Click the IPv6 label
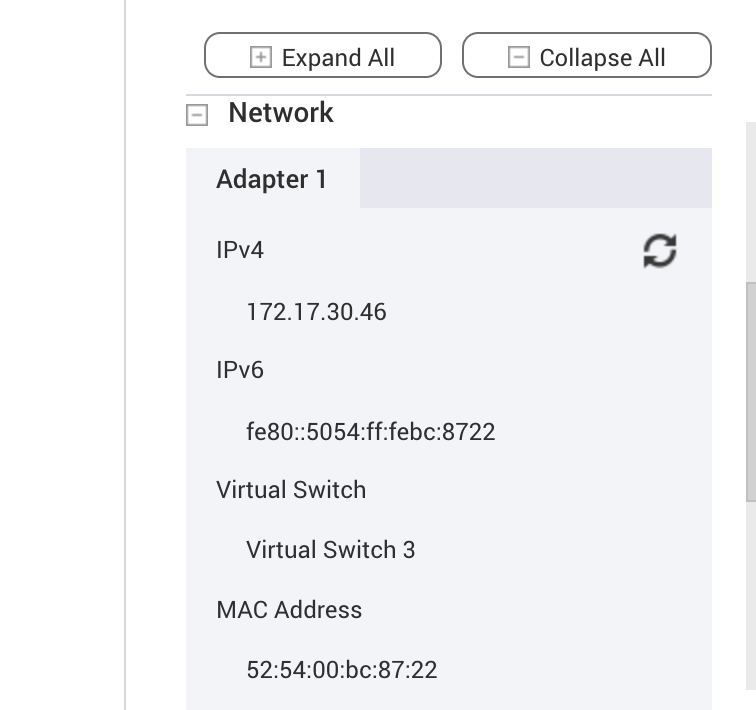 click(x=240, y=370)
